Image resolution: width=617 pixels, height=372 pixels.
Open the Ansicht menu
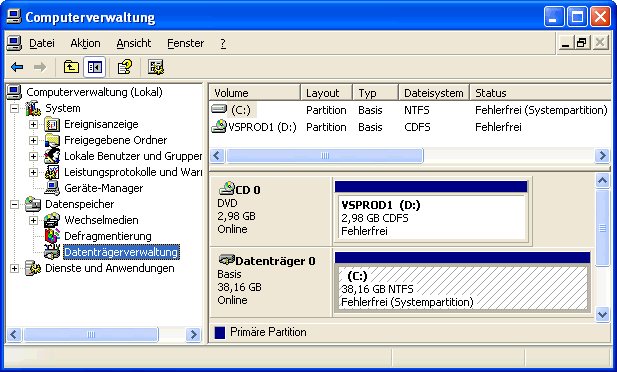pyautogui.click(x=134, y=43)
